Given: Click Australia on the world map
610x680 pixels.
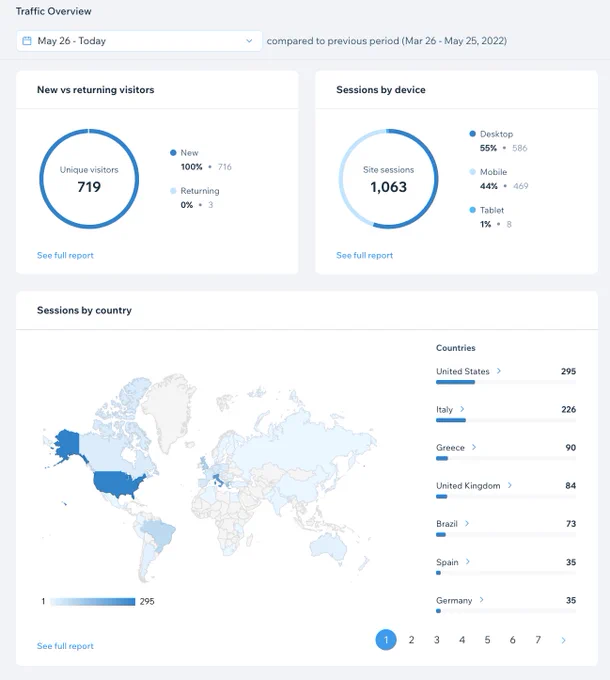Looking at the screenshot, I should point(328,545).
